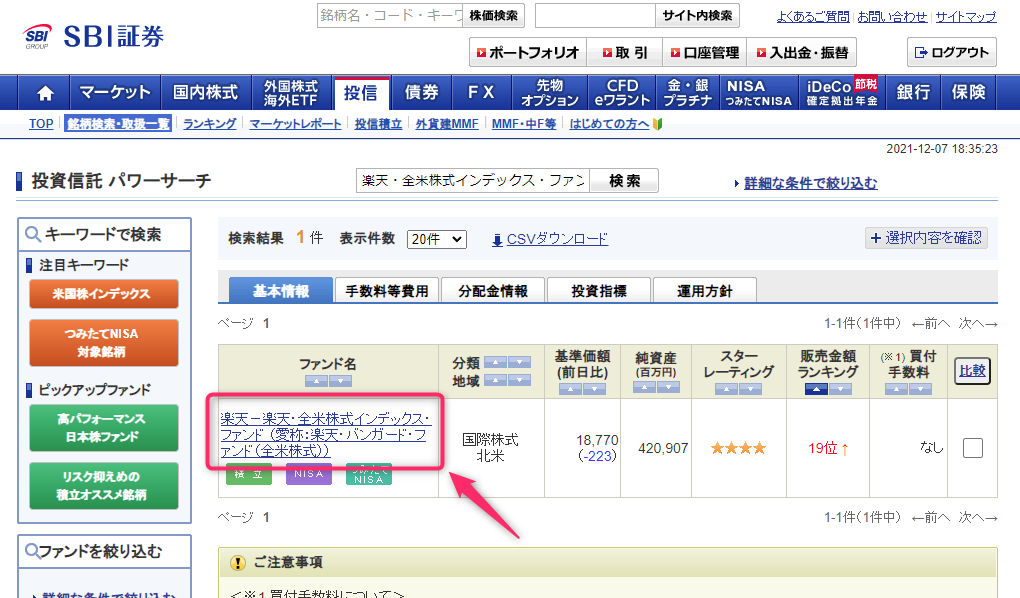This screenshot has height=598, width=1020.
Task: Switch to the 投資指標 tab
Action: [x=599, y=291]
